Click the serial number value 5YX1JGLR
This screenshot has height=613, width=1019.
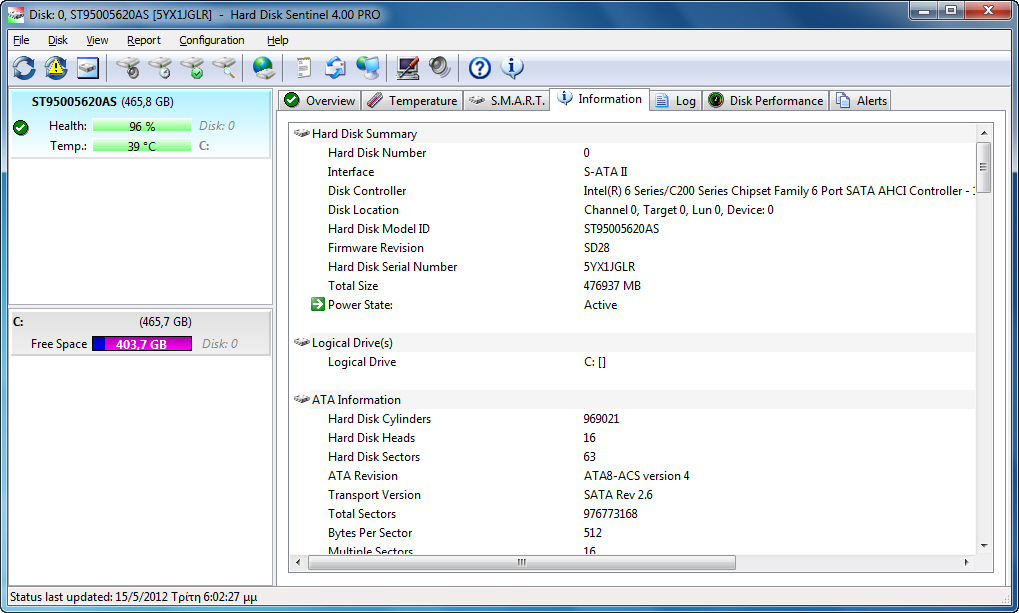point(610,267)
